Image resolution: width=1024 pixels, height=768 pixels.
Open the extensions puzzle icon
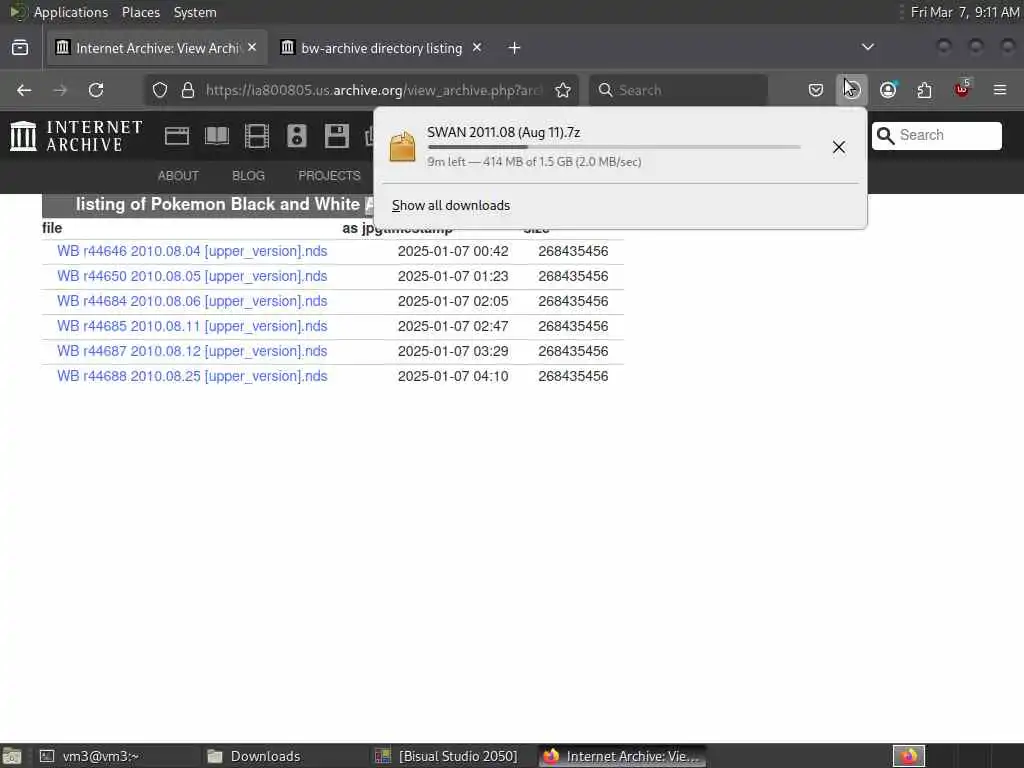click(924, 90)
